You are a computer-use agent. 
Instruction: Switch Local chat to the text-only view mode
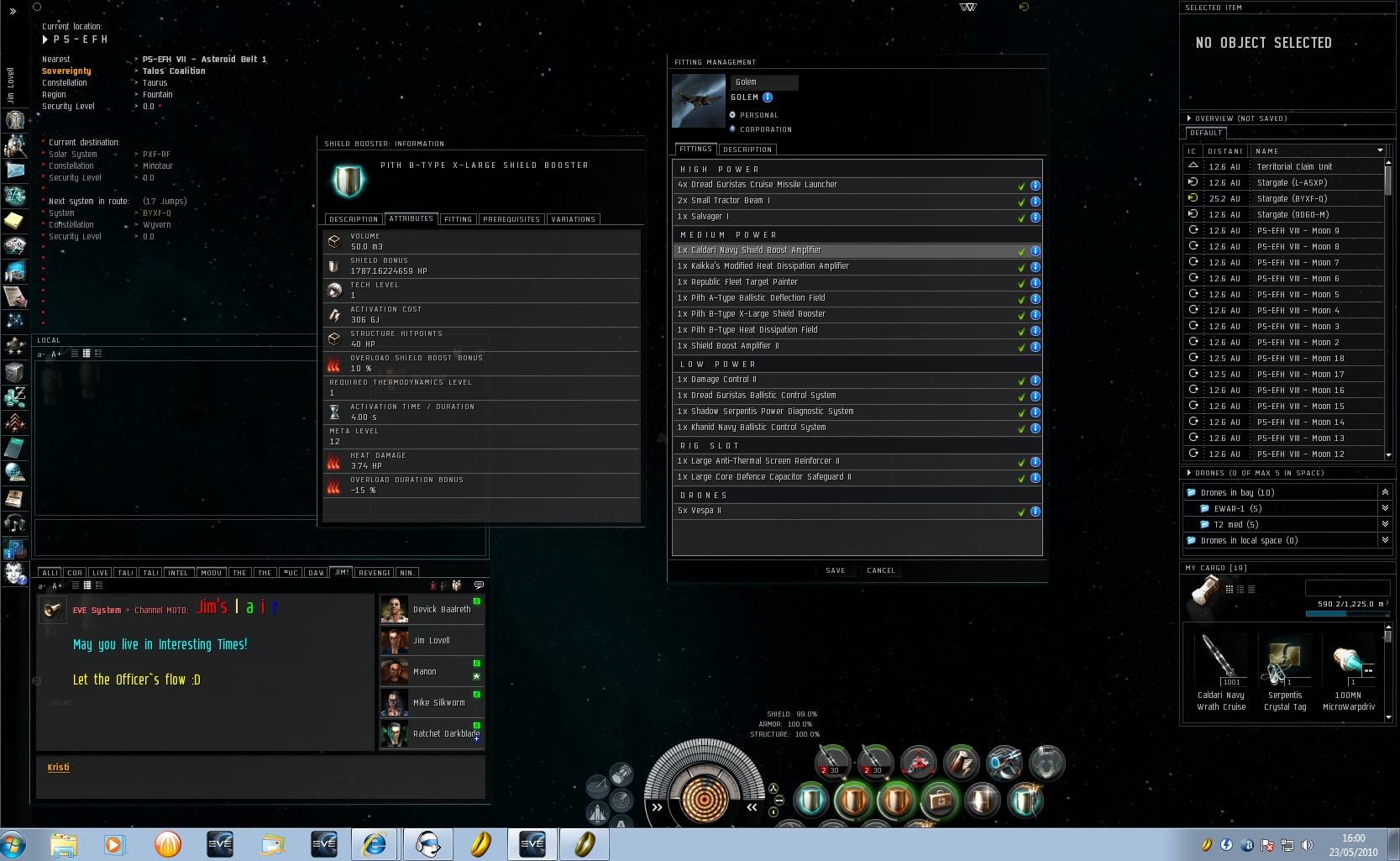[x=75, y=354]
